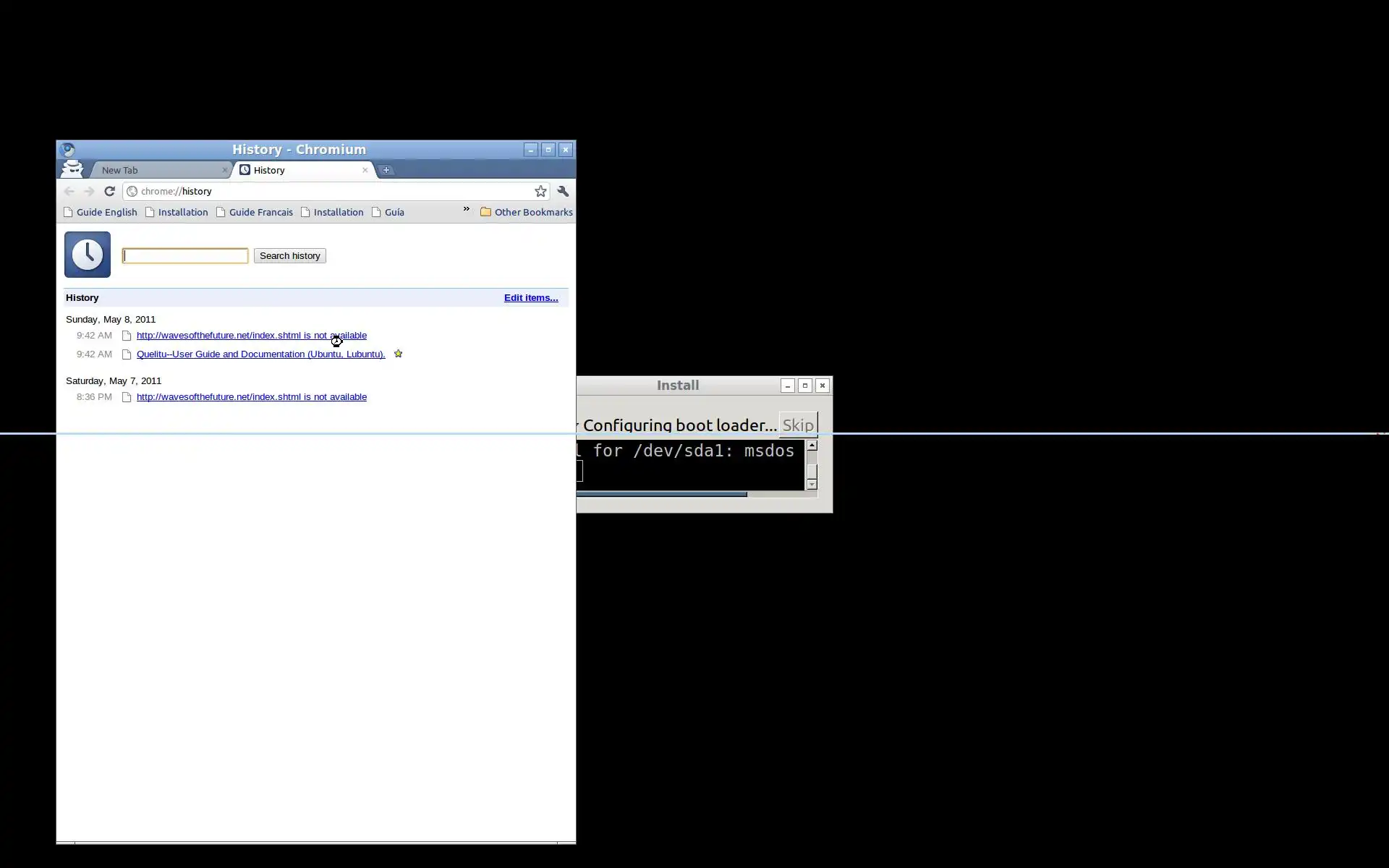This screenshot has height=868, width=1389.
Task: Expand the bookmarks overflow chevron
Action: [466, 209]
